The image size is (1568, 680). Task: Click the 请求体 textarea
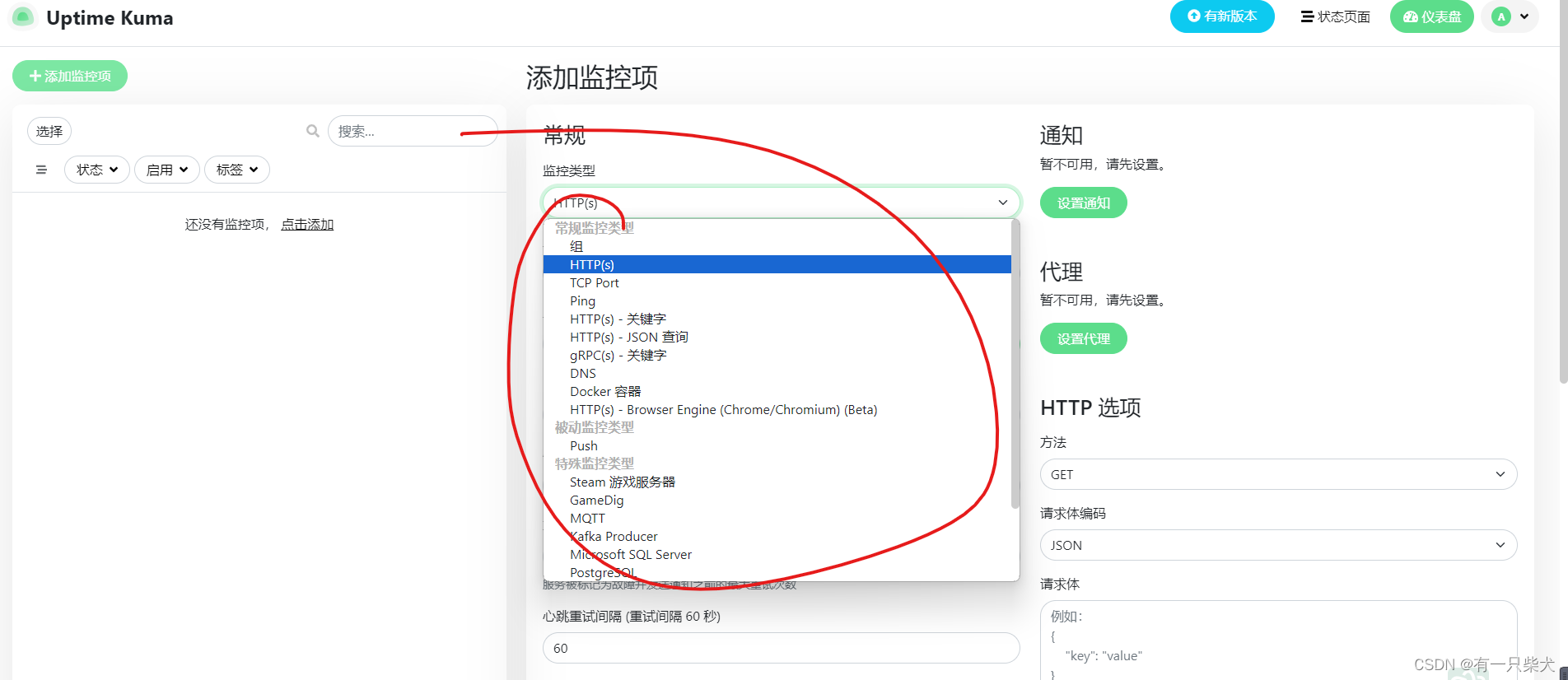coord(1278,640)
